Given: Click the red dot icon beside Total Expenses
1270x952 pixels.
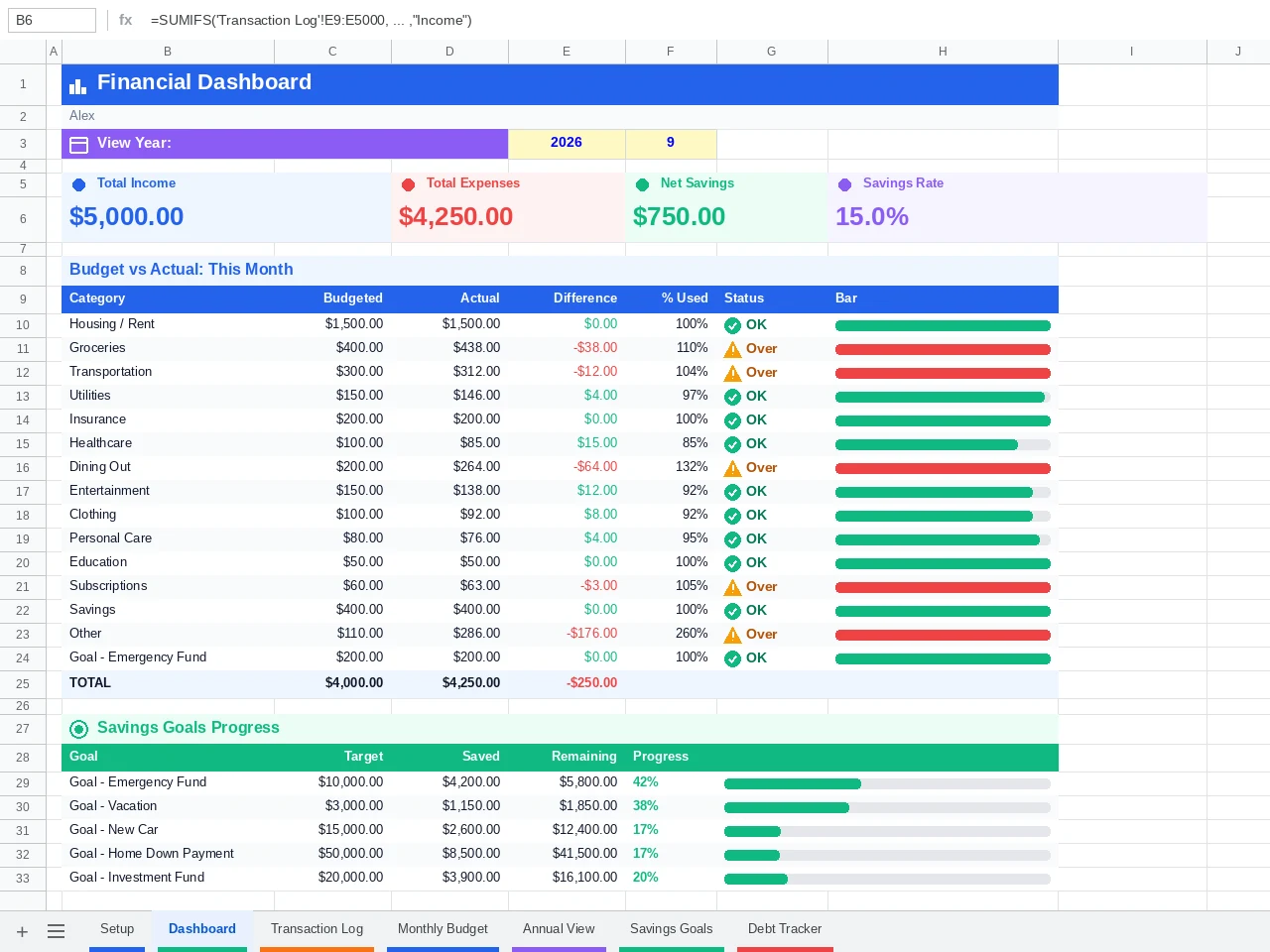Looking at the screenshot, I should [x=409, y=184].
